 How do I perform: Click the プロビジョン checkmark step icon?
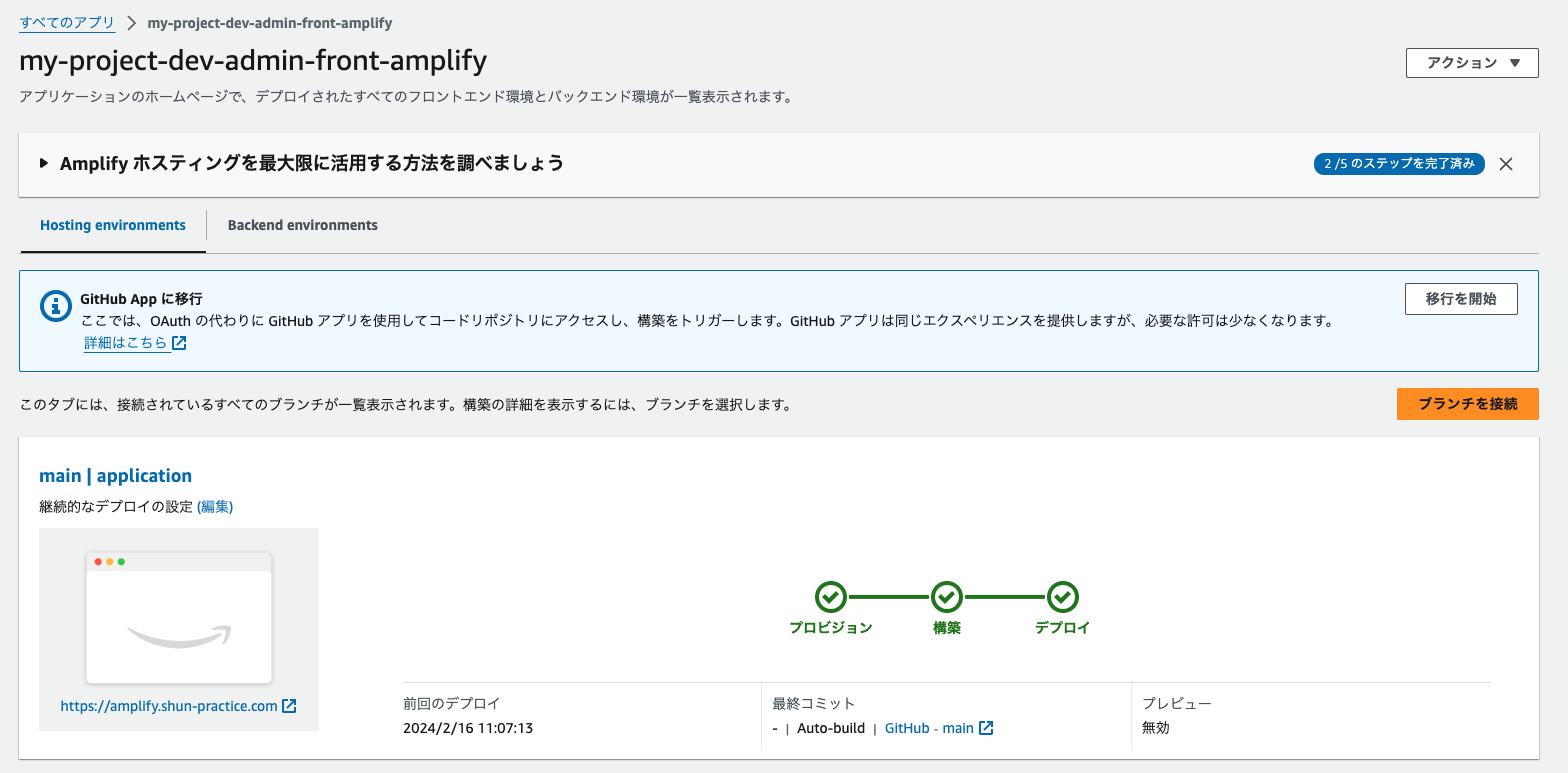coord(830,597)
